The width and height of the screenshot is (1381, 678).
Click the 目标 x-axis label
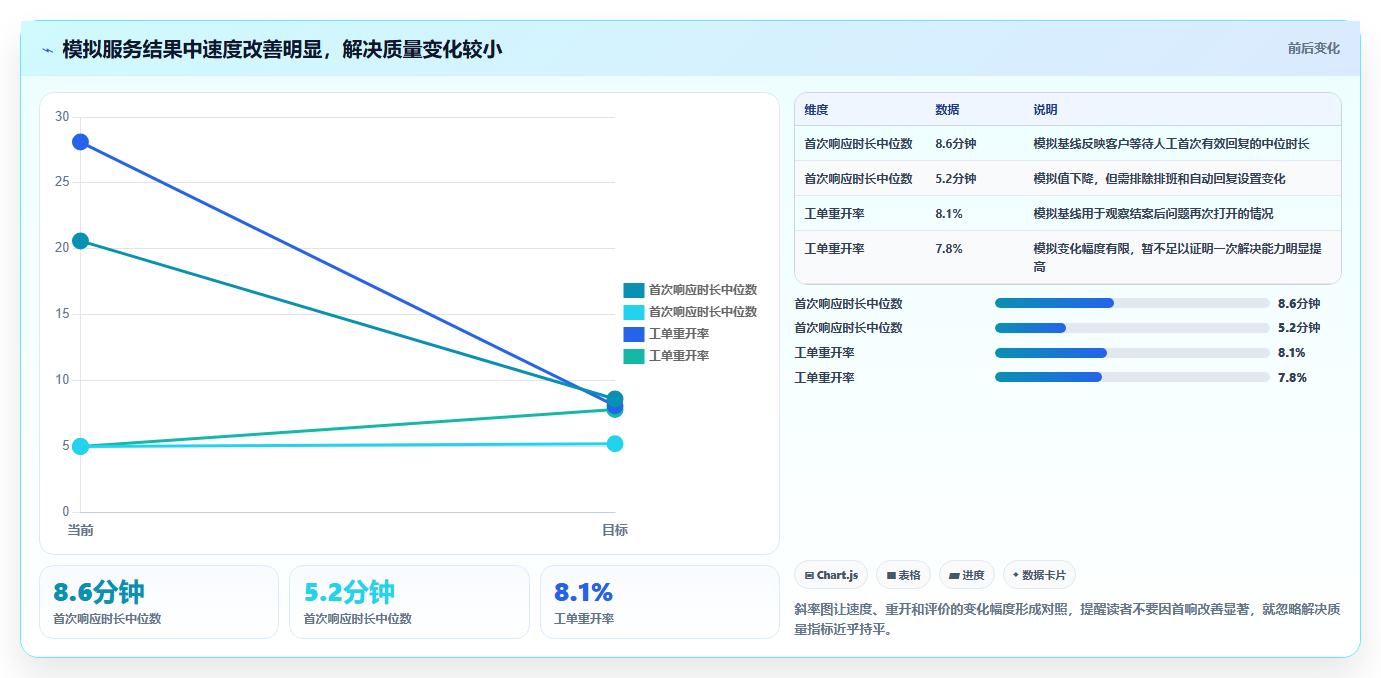coord(615,530)
